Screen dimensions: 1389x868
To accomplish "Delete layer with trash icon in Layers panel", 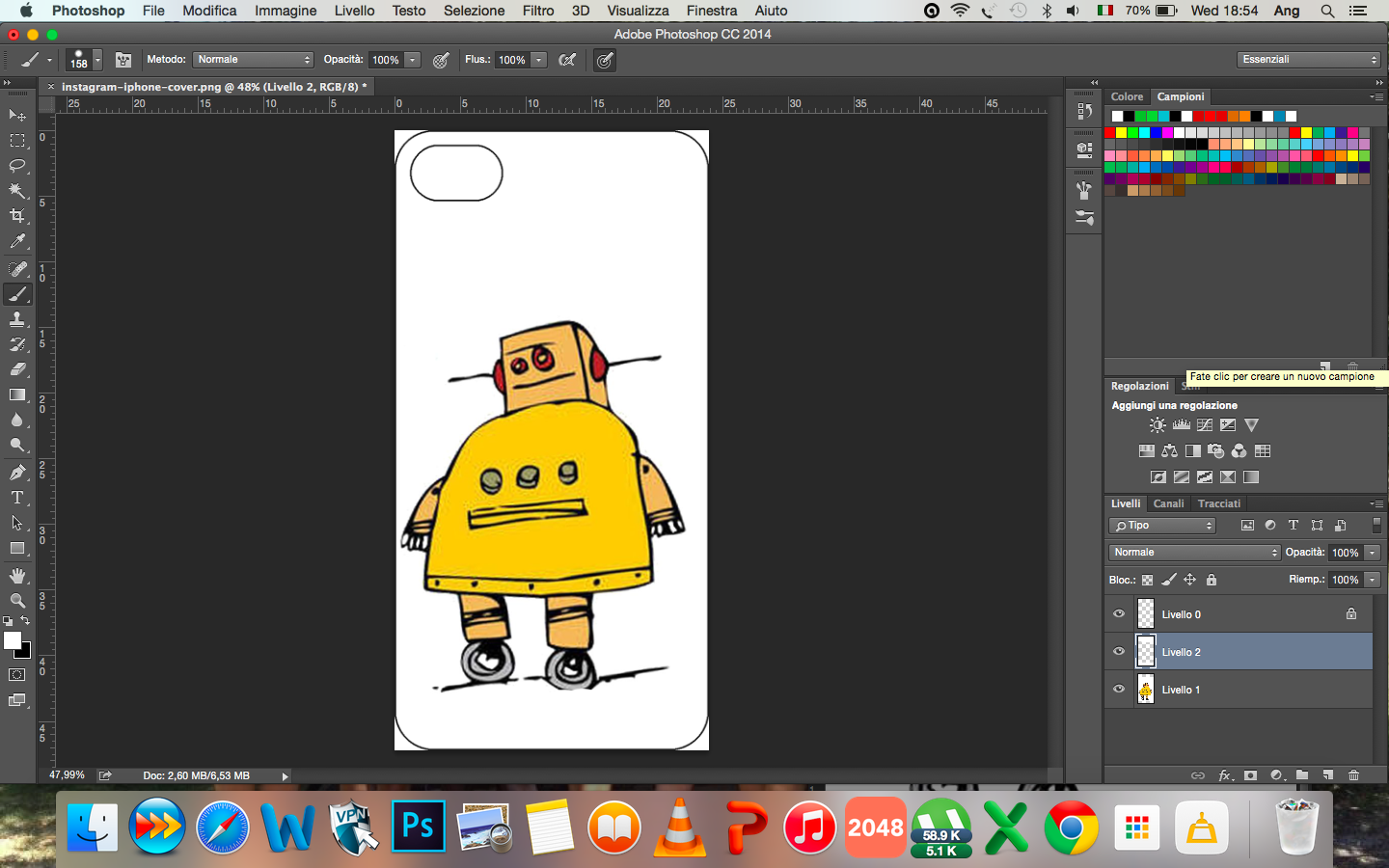I will (x=1354, y=774).
